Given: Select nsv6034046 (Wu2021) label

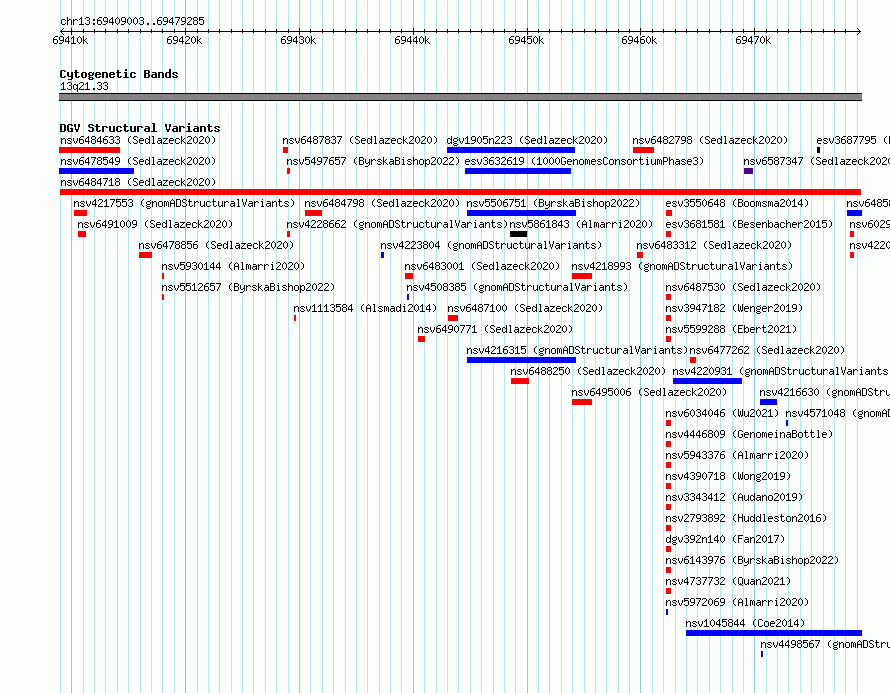Looking at the screenshot, I should tap(723, 413).
